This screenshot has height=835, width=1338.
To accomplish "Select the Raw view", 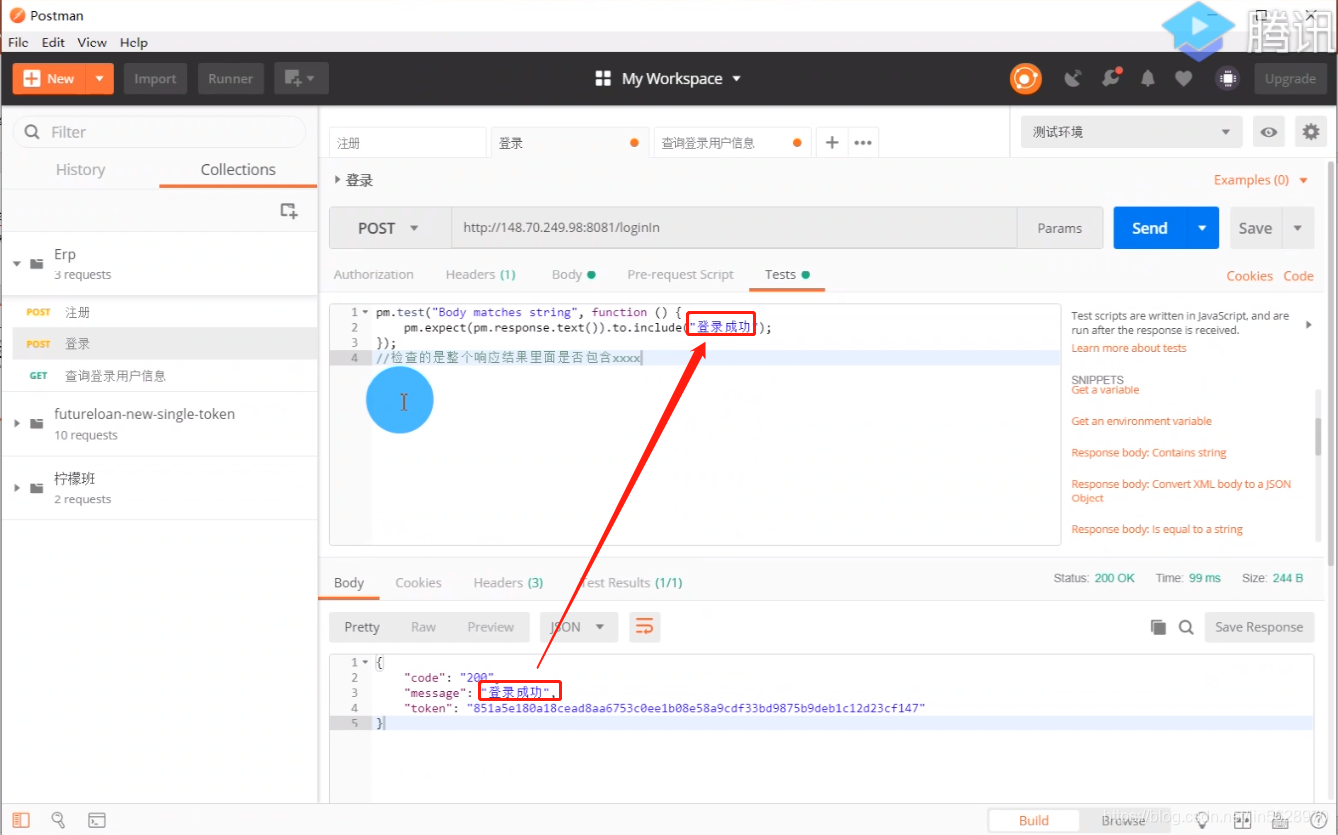I will pos(423,627).
